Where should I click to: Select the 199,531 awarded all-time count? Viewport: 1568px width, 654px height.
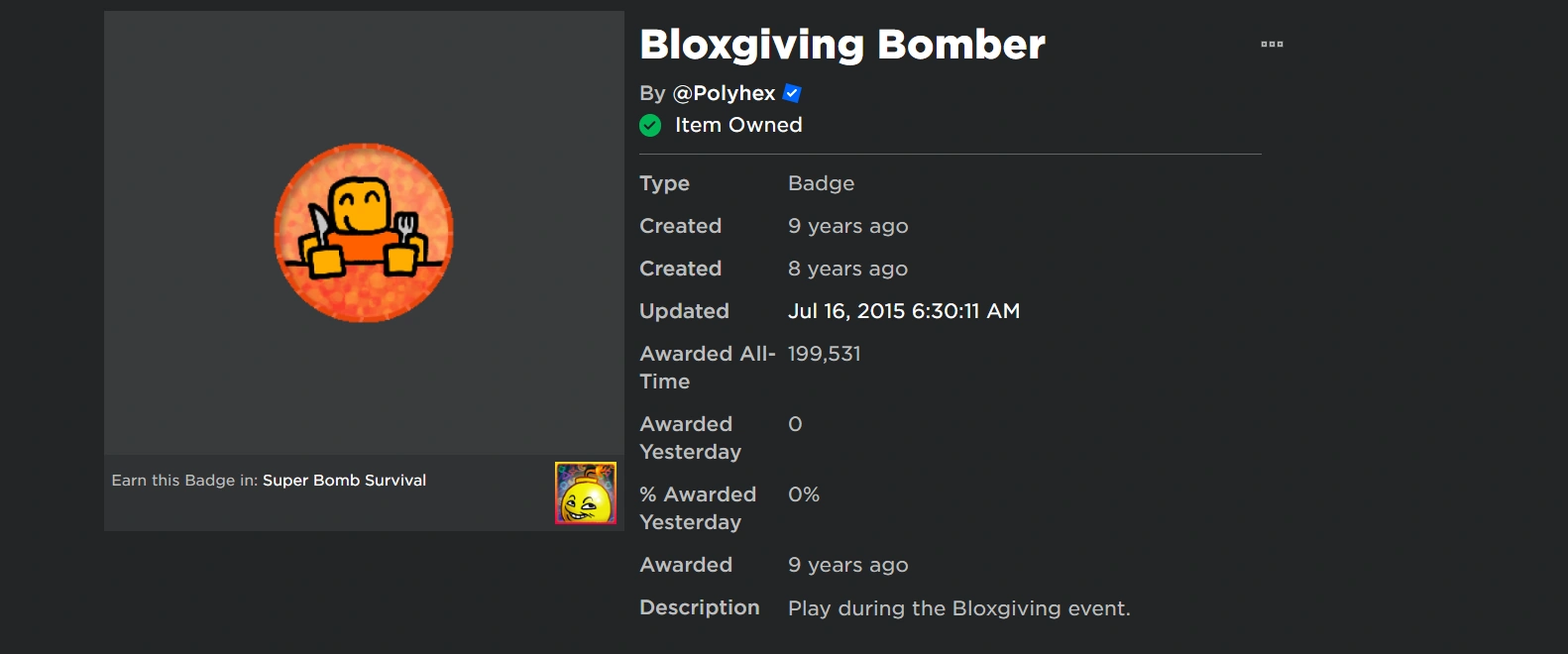click(x=824, y=354)
